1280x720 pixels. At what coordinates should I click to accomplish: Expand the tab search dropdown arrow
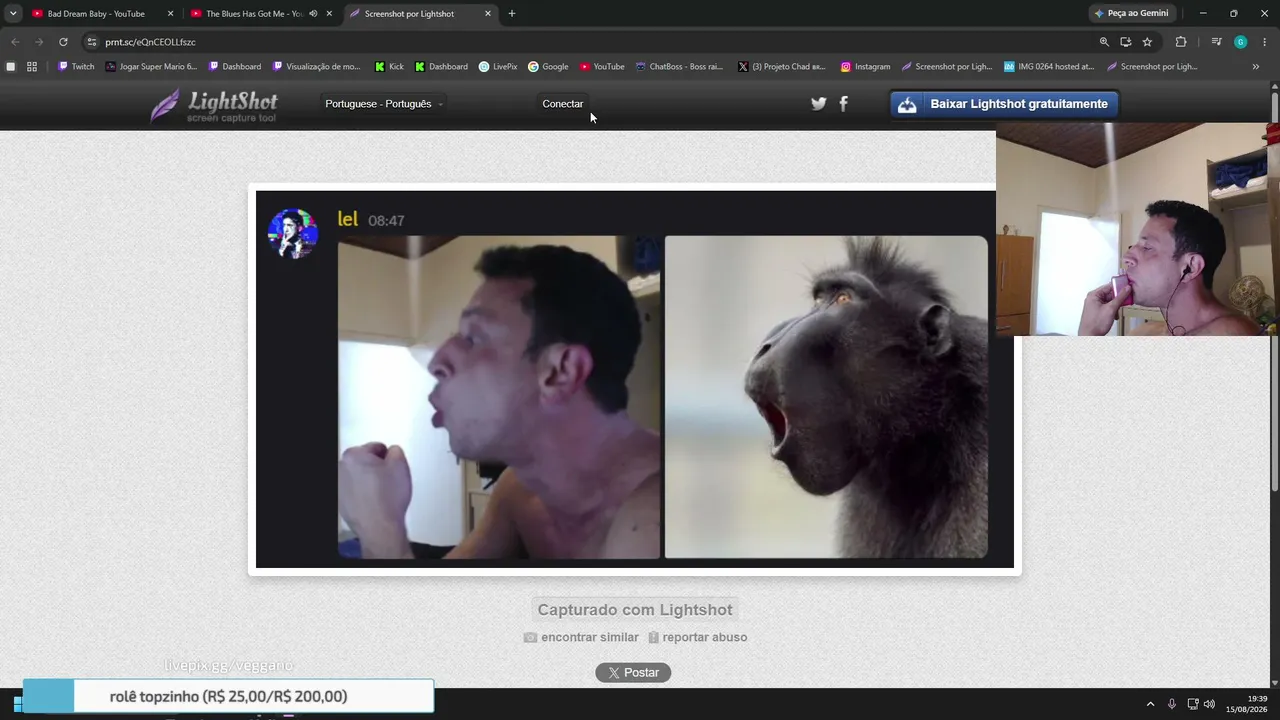click(x=13, y=13)
